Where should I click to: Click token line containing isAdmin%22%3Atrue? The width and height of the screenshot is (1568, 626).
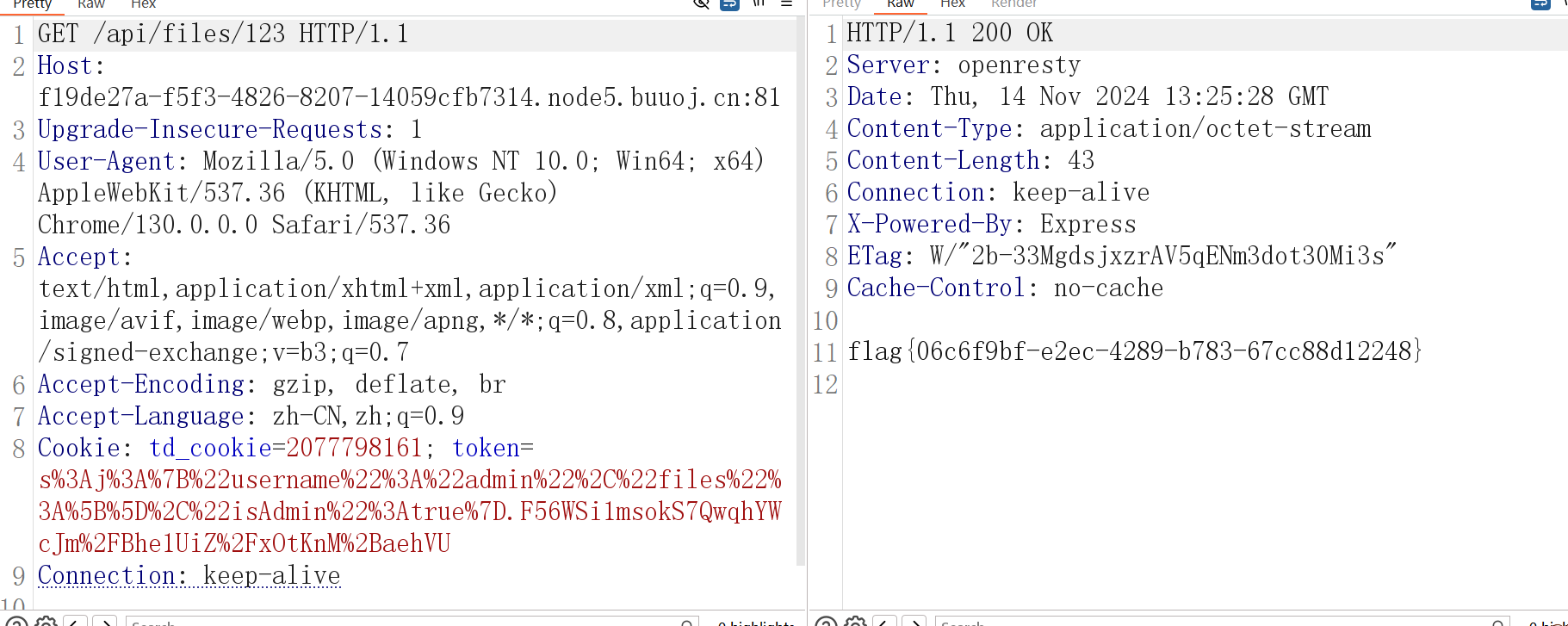point(409,512)
